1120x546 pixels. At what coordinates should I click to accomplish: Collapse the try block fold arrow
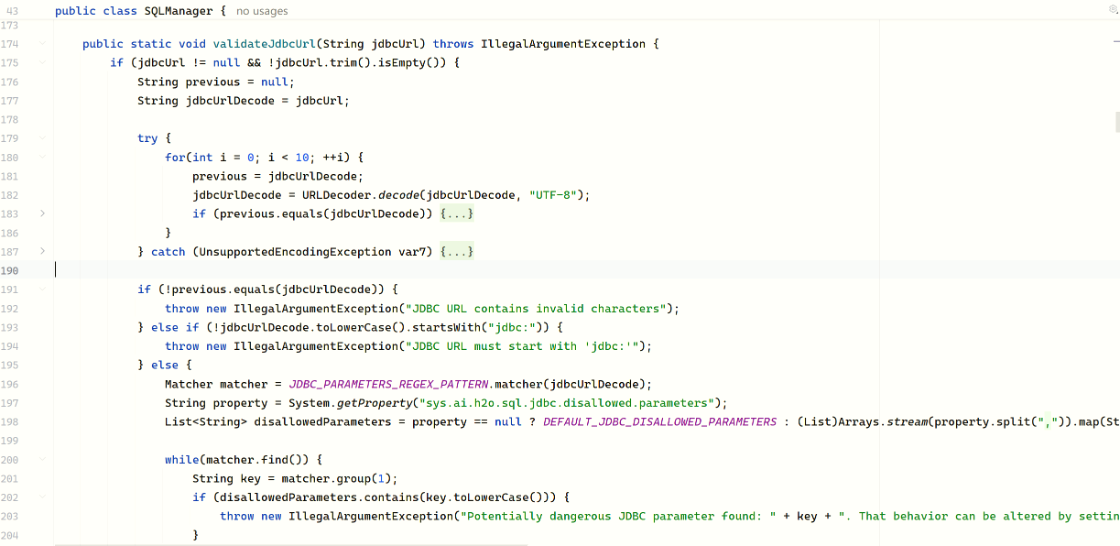tap(42, 139)
